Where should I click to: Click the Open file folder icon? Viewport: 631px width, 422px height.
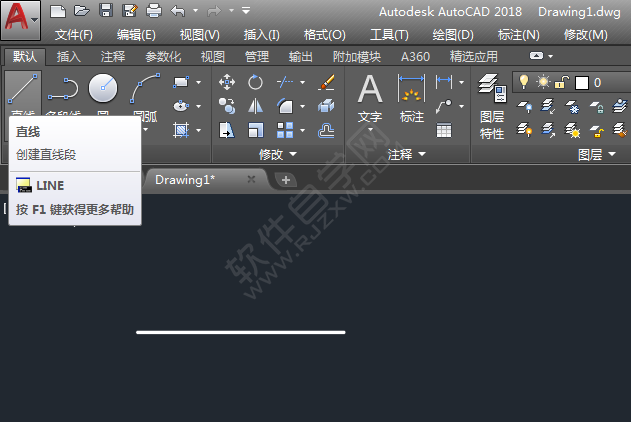(x=82, y=11)
